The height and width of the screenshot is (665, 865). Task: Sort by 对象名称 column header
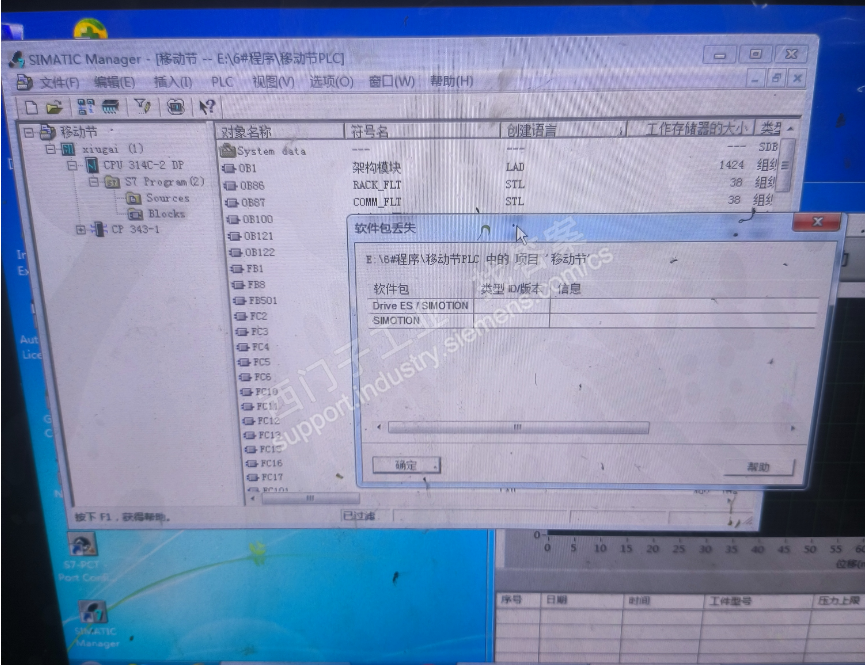point(279,131)
